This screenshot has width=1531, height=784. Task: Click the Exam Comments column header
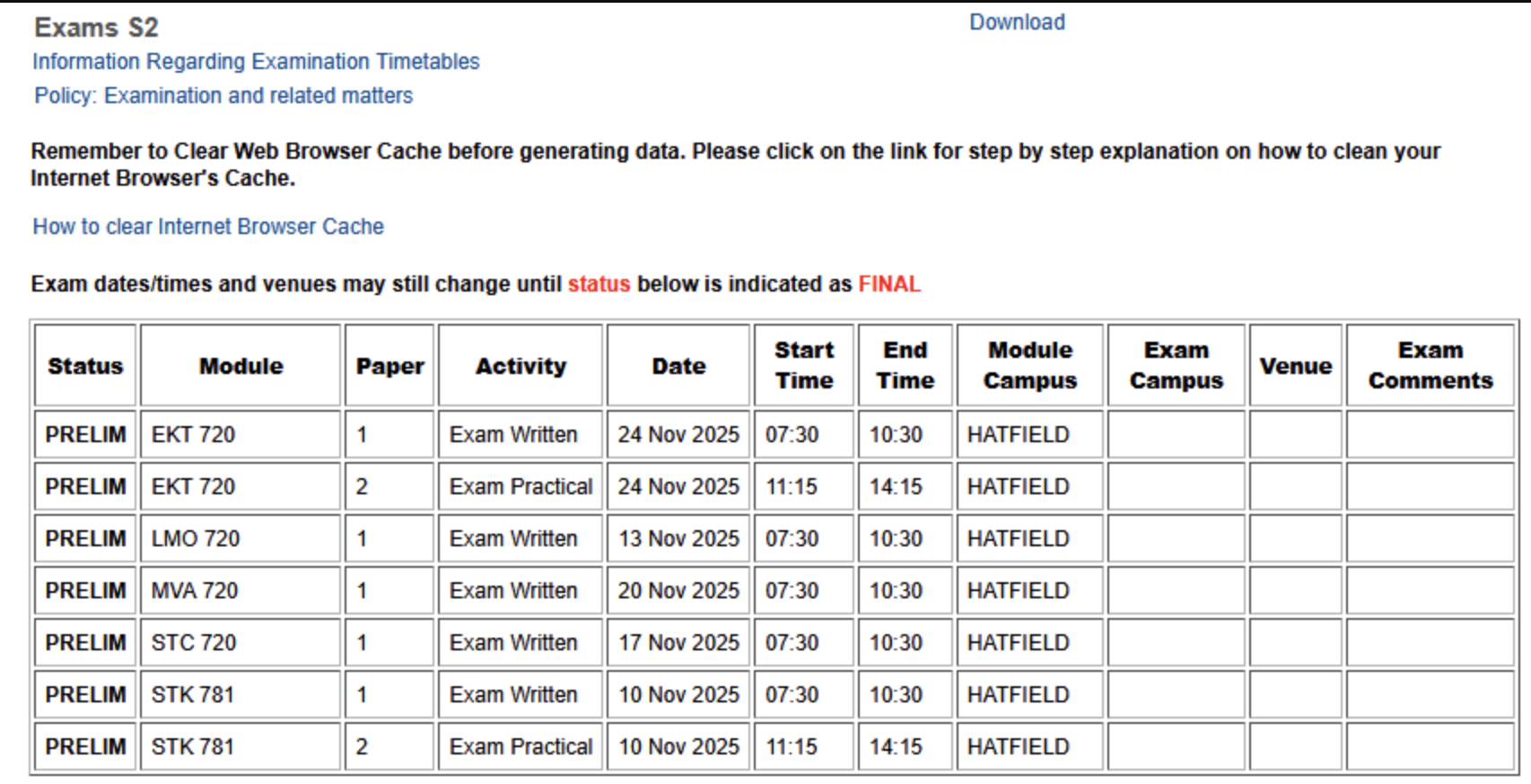pyautogui.click(x=1430, y=365)
